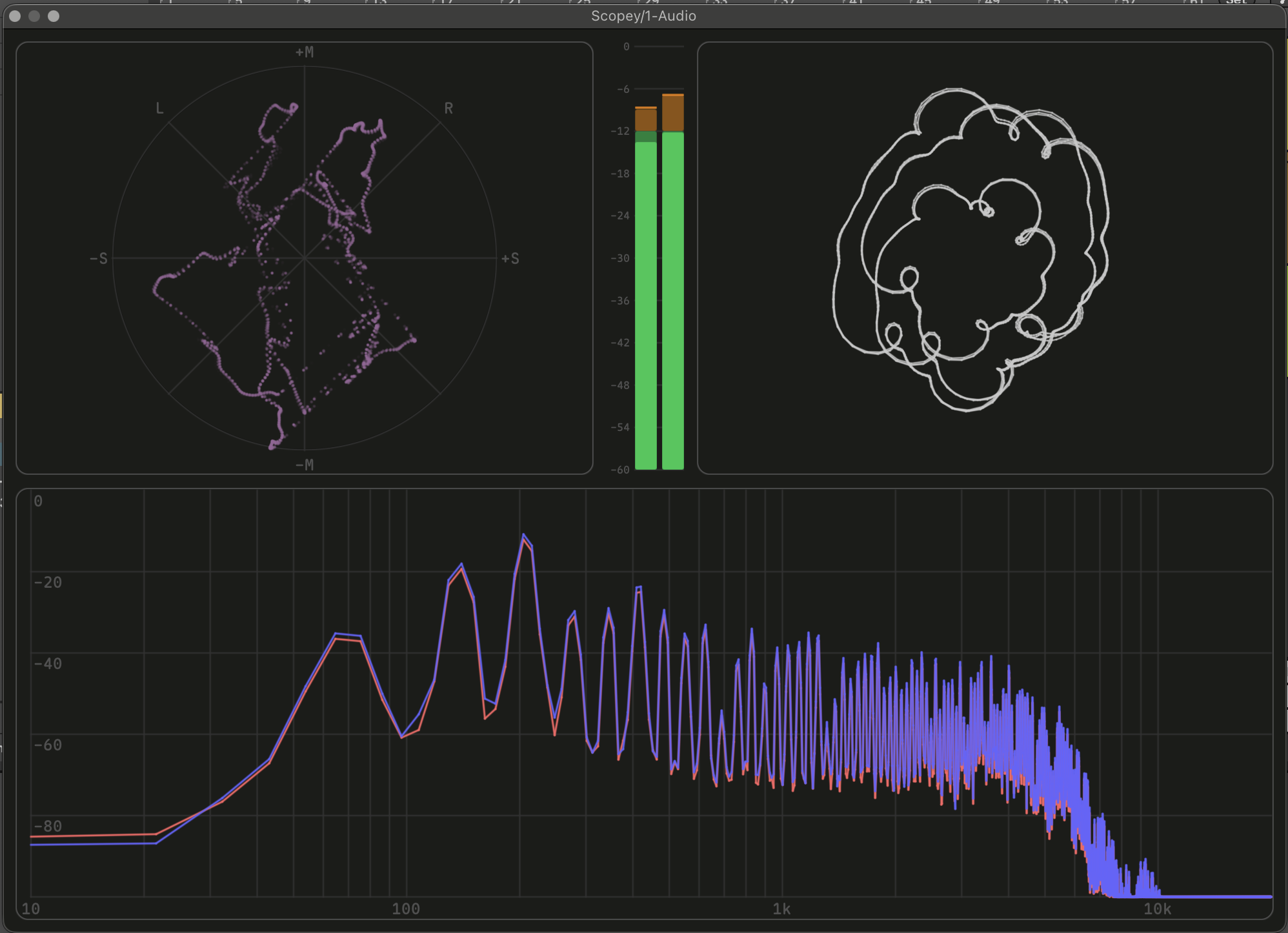Click the -20 dB label on the spectrum axis

pos(48,582)
